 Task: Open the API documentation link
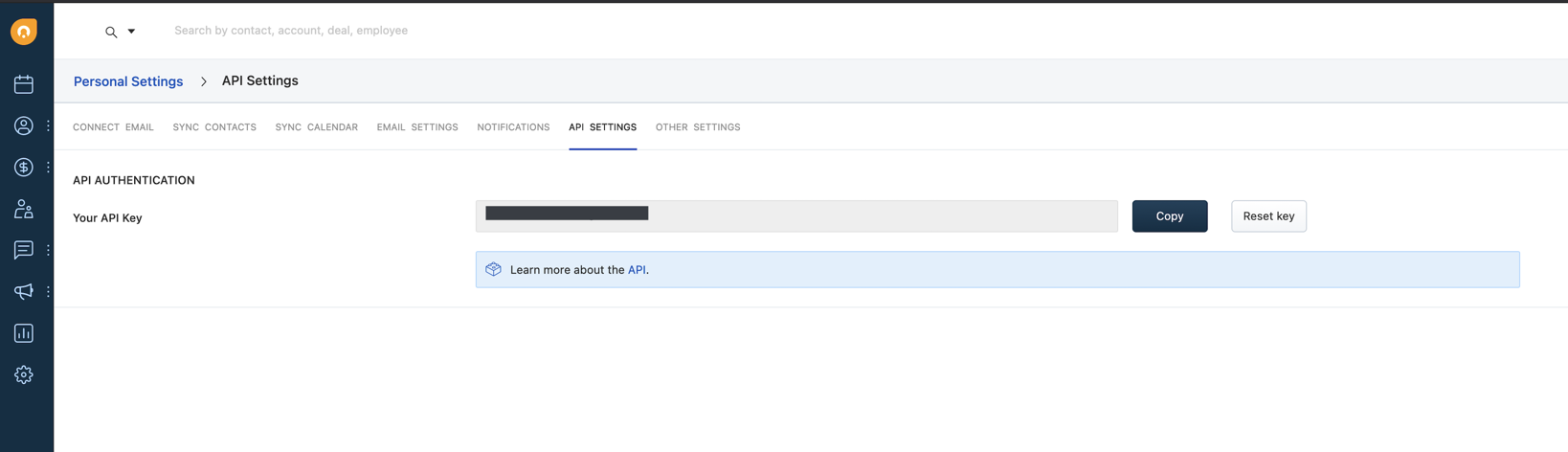pos(637,270)
